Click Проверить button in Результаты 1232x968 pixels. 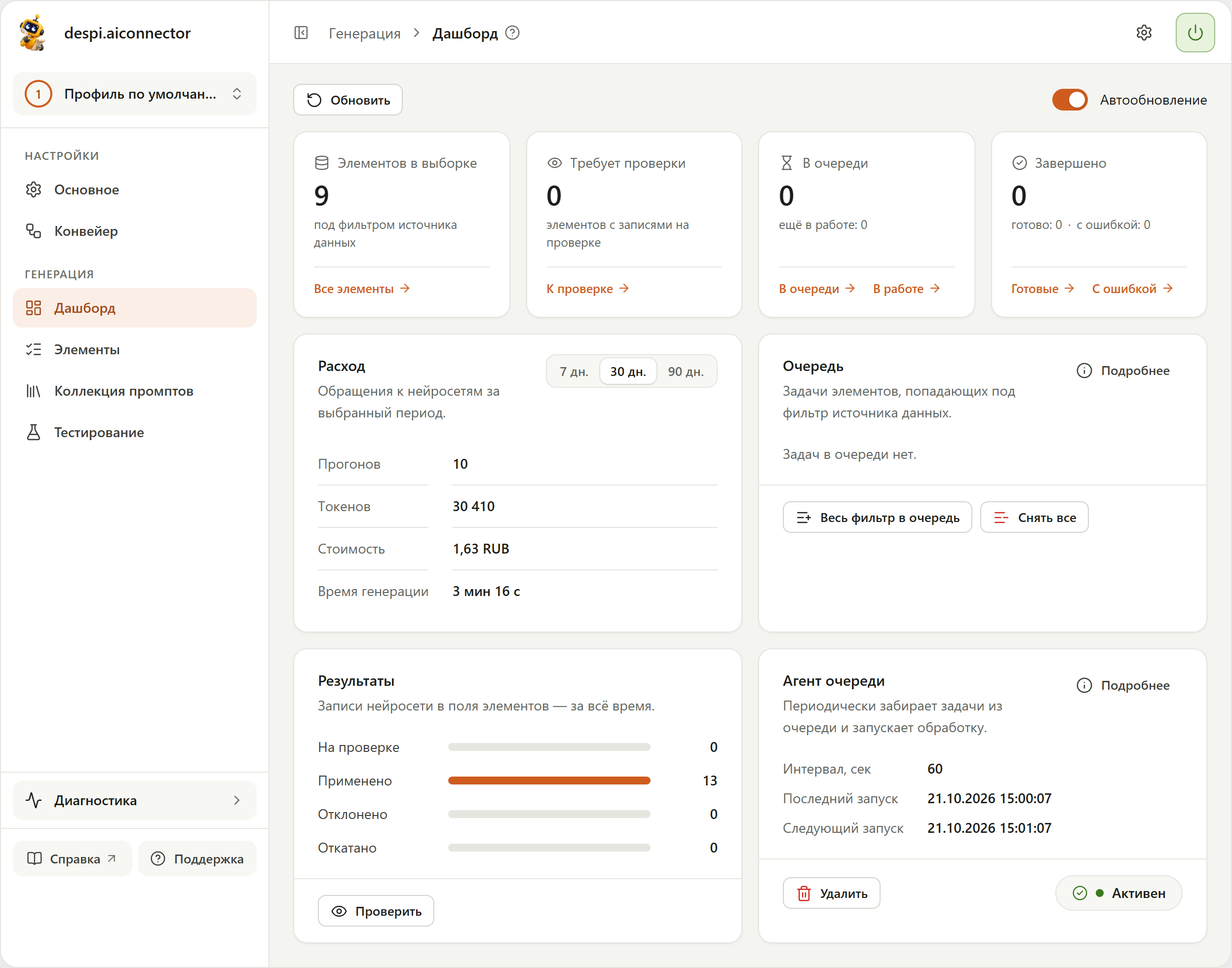coord(376,911)
